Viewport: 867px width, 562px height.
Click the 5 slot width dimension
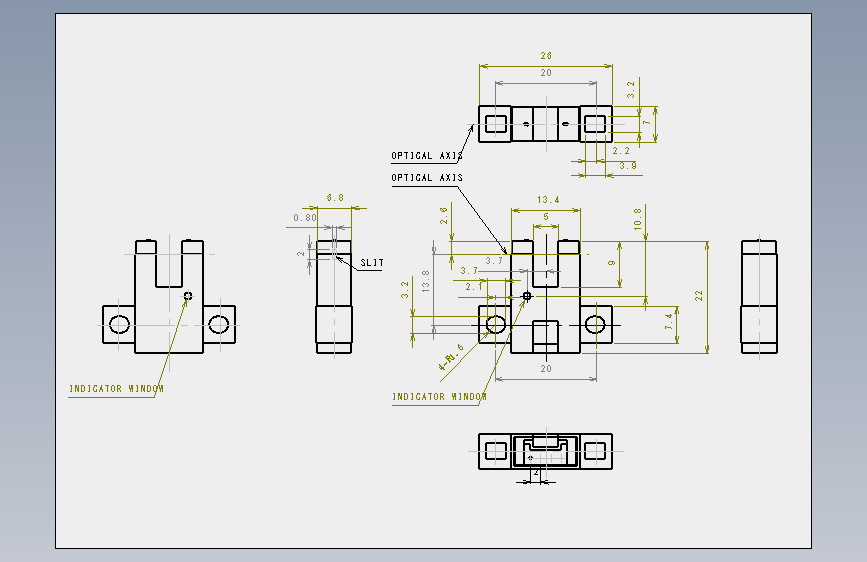pos(546,217)
